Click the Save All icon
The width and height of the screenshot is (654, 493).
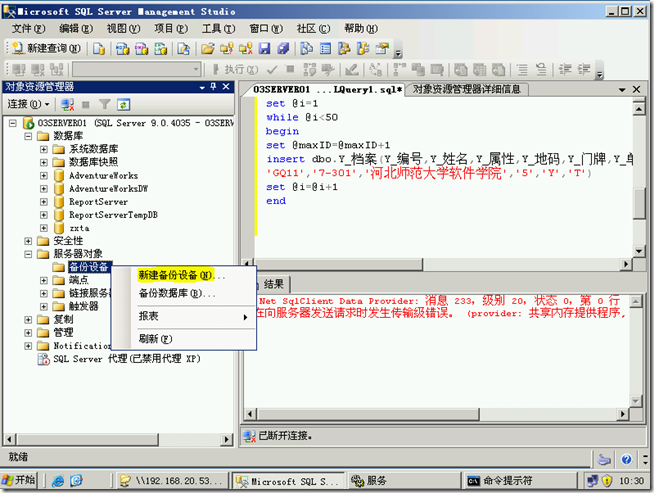pyautogui.click(x=284, y=48)
